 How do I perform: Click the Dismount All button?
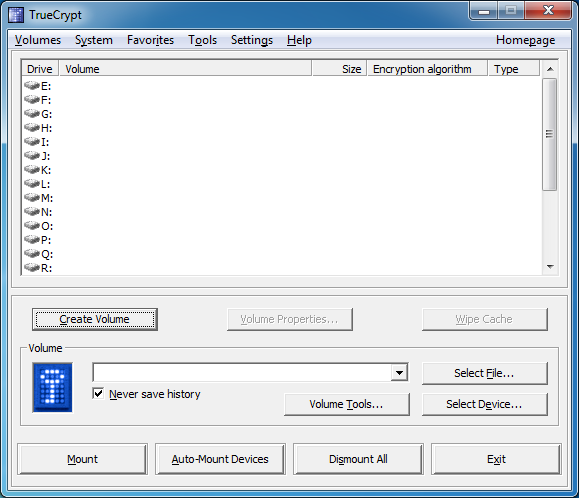tap(358, 459)
